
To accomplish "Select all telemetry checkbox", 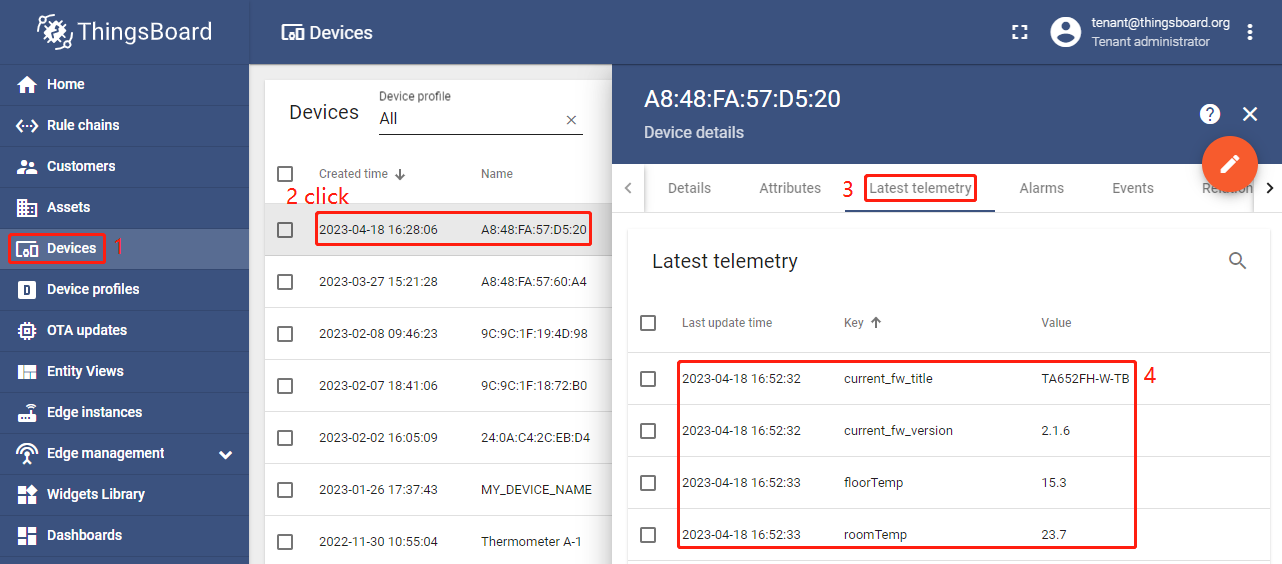I will click(648, 323).
